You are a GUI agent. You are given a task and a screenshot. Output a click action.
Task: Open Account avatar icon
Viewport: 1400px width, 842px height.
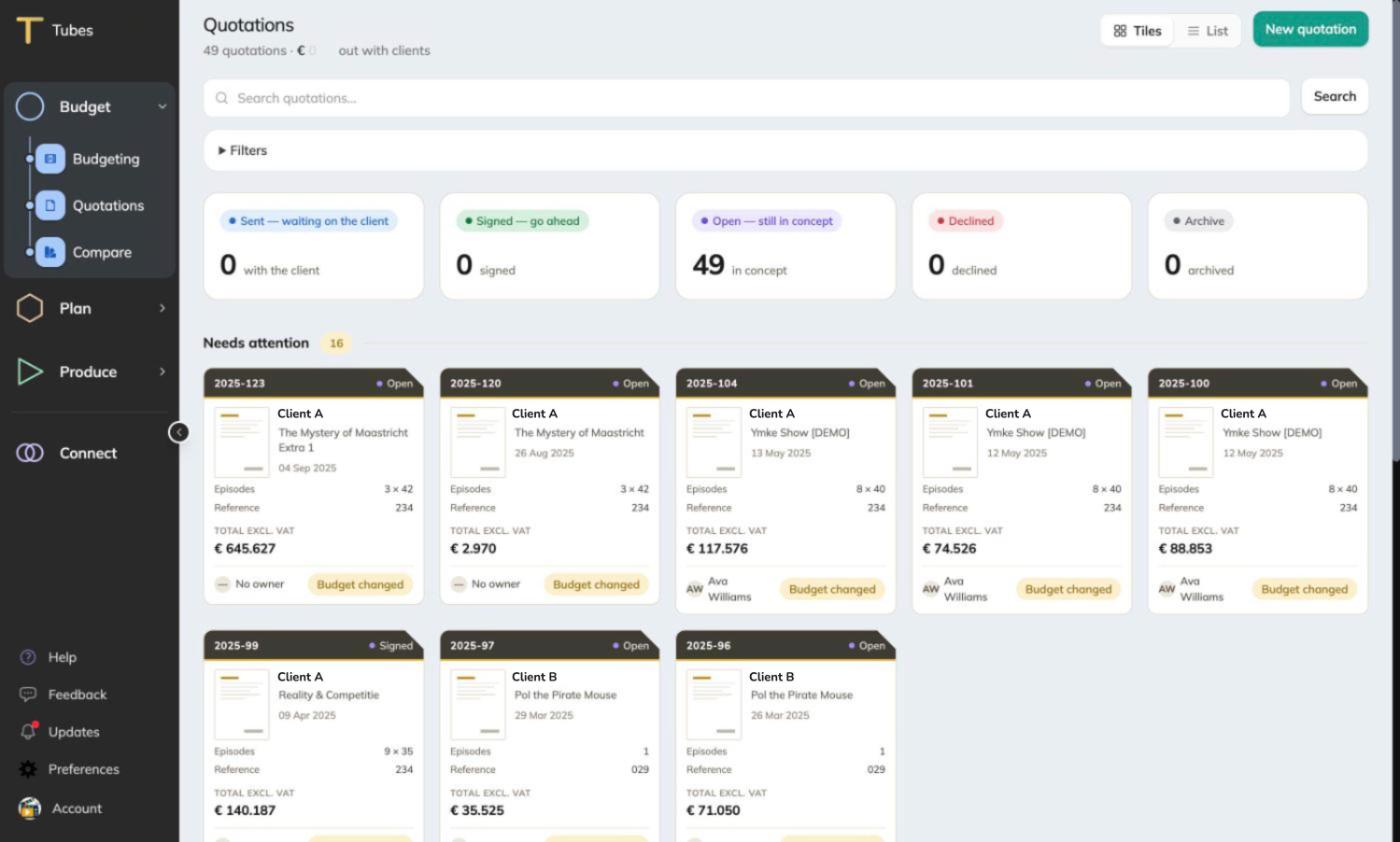tap(30, 808)
